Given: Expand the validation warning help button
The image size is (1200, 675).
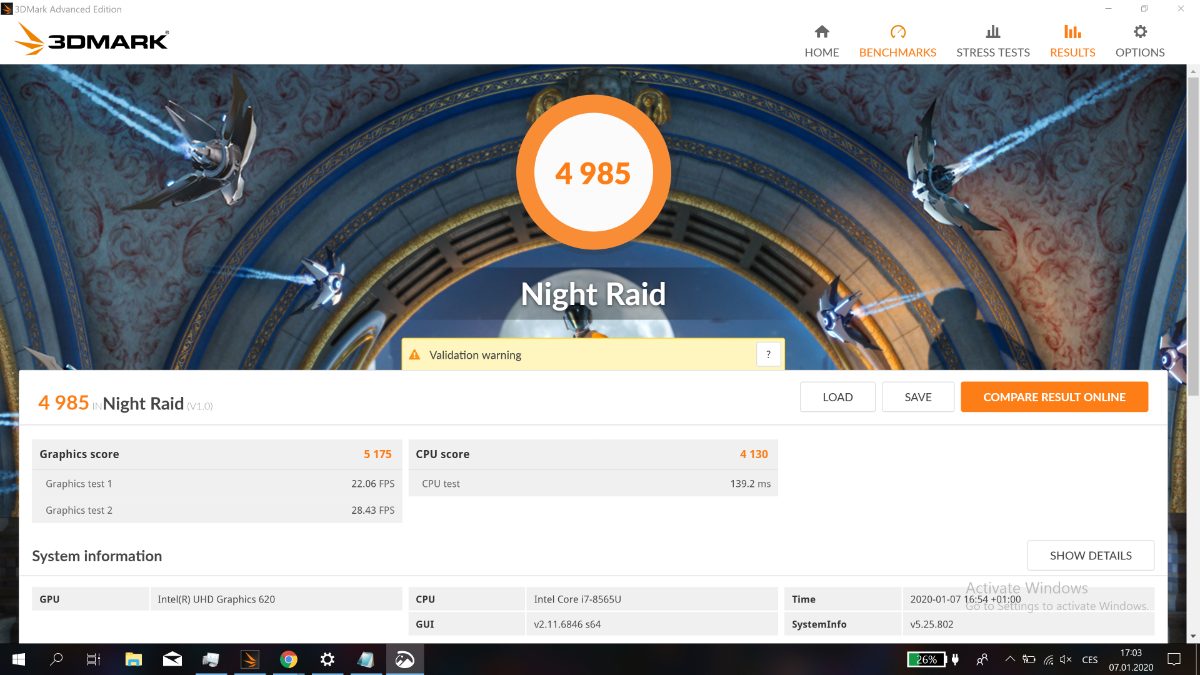Looking at the screenshot, I should tap(768, 354).
